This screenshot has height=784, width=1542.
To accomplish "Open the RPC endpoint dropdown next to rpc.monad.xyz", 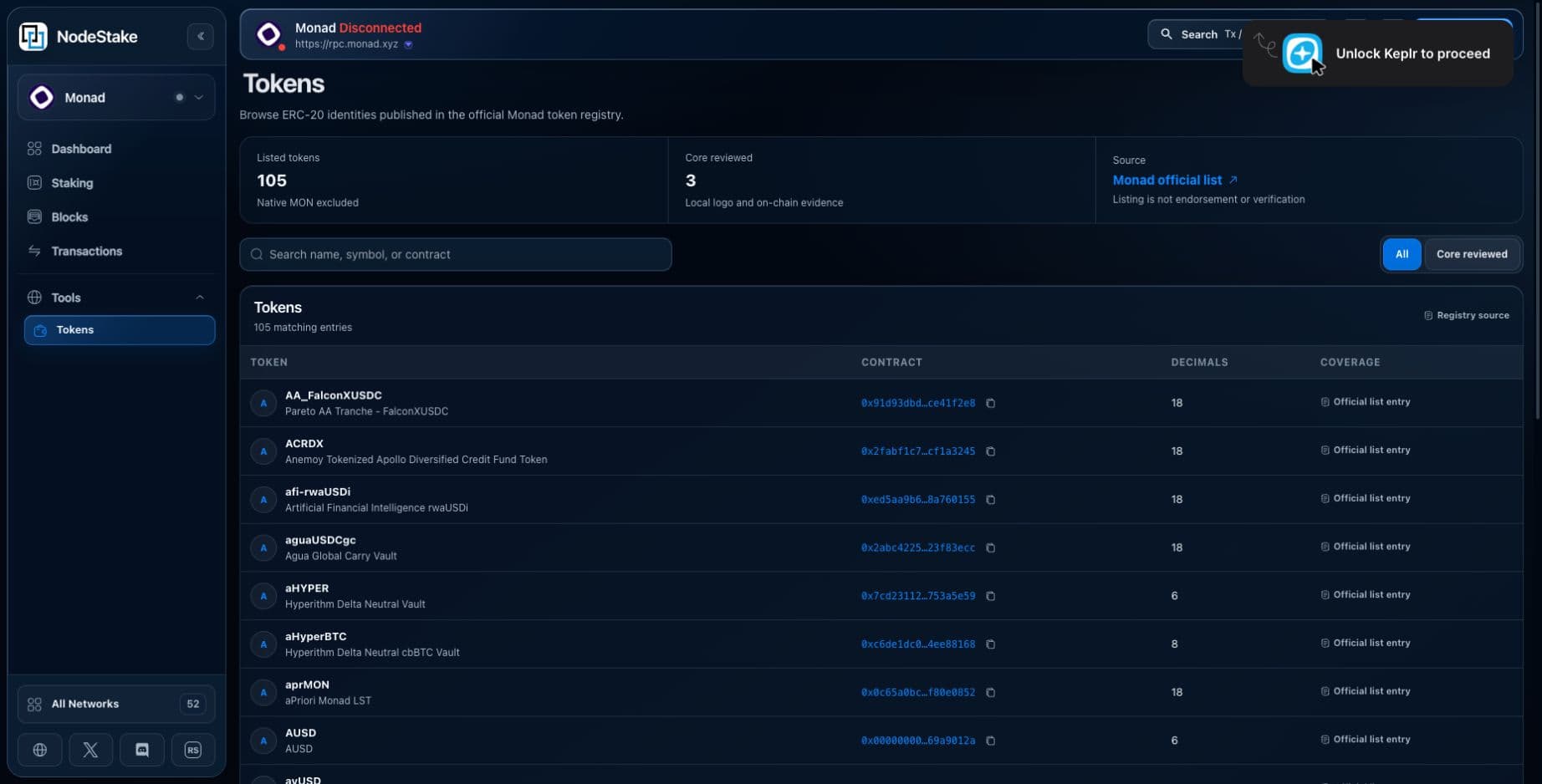I will (x=408, y=44).
